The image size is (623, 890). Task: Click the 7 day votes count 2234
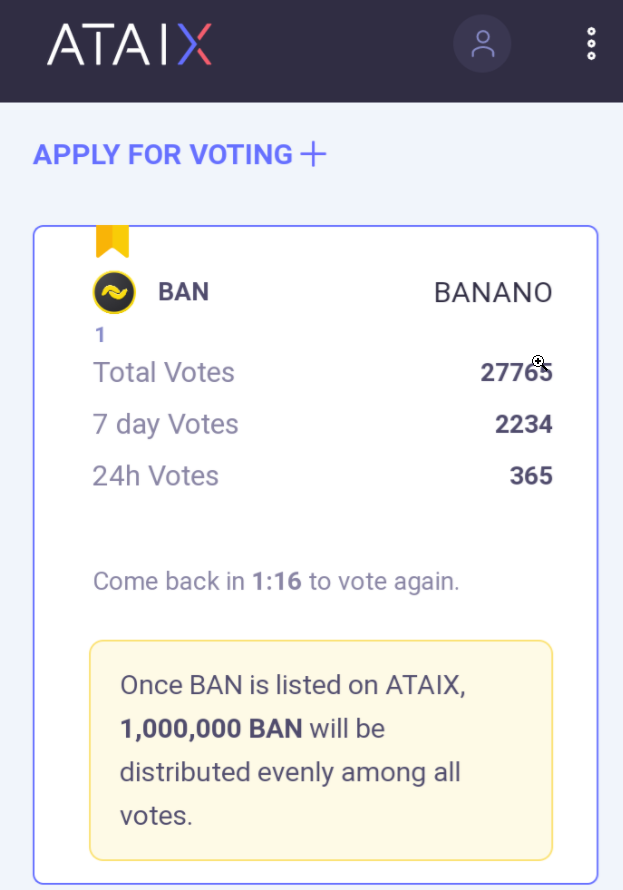coord(524,425)
